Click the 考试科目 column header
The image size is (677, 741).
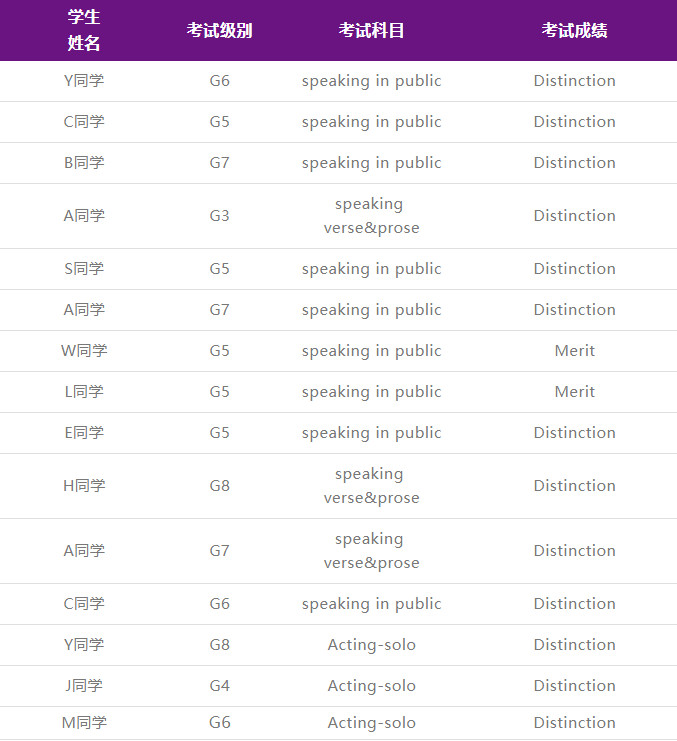coord(371,30)
